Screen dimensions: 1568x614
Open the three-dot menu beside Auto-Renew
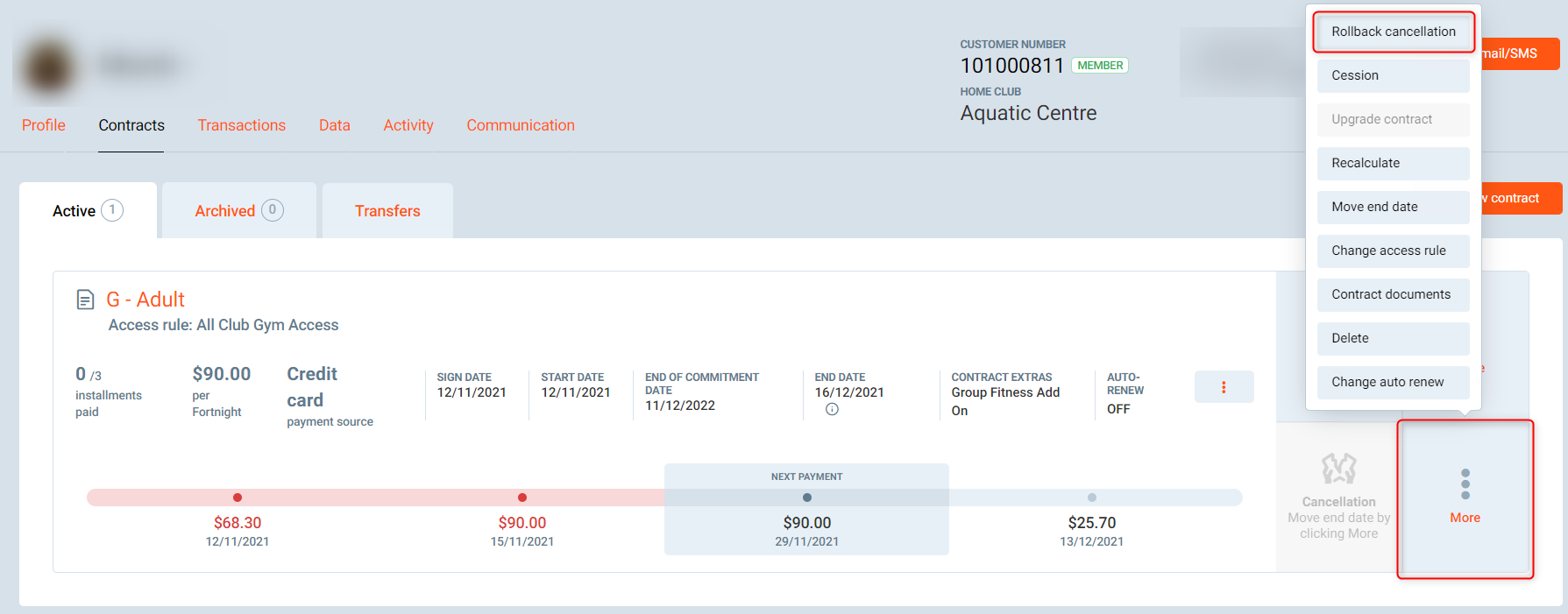click(x=1224, y=387)
